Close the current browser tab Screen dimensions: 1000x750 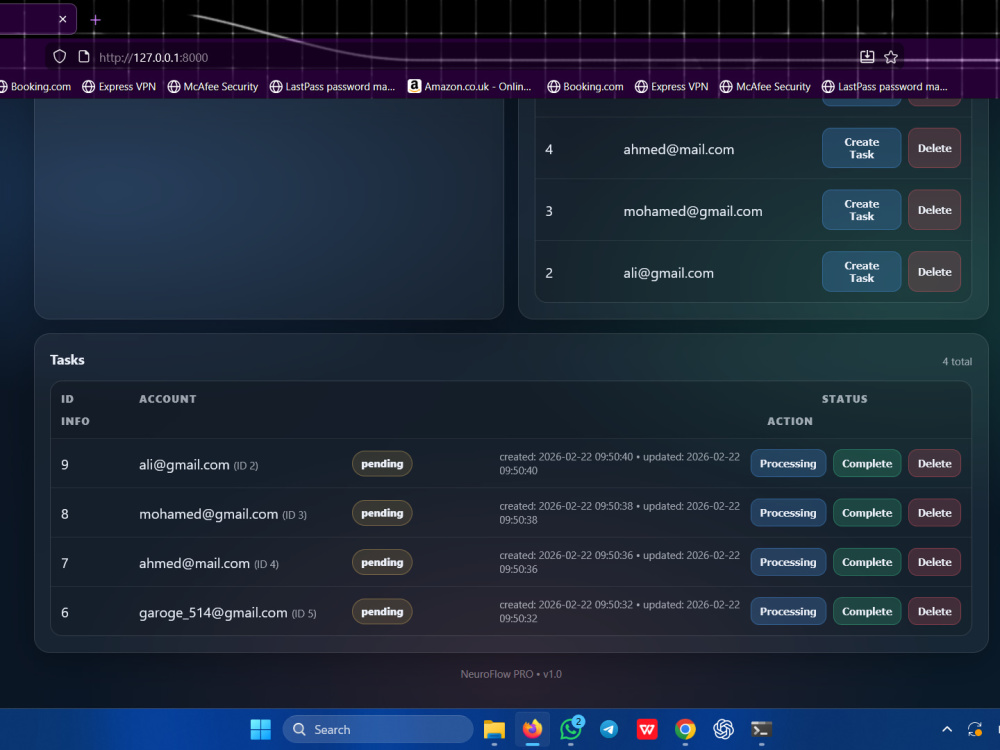[x=62, y=19]
